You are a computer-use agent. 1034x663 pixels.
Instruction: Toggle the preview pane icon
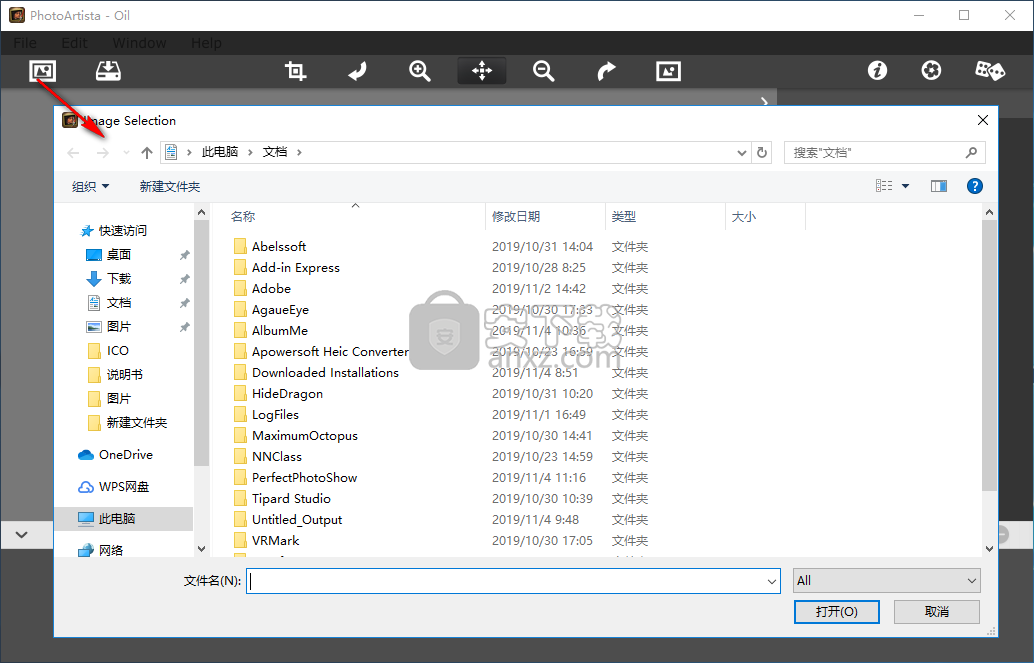[x=938, y=186]
